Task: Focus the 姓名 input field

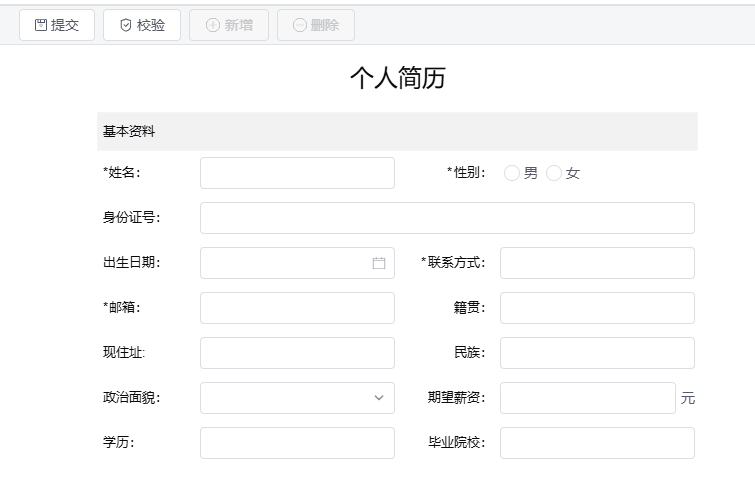Action: click(297, 173)
